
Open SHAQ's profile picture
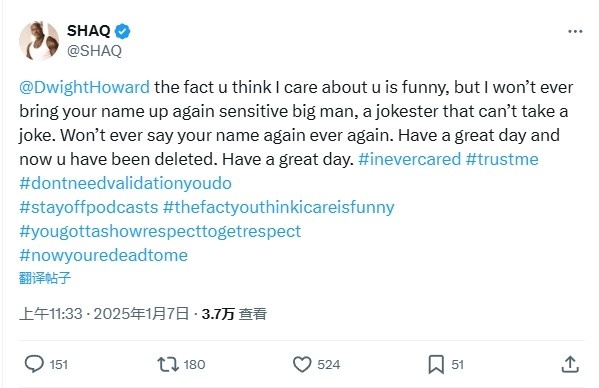point(39,41)
